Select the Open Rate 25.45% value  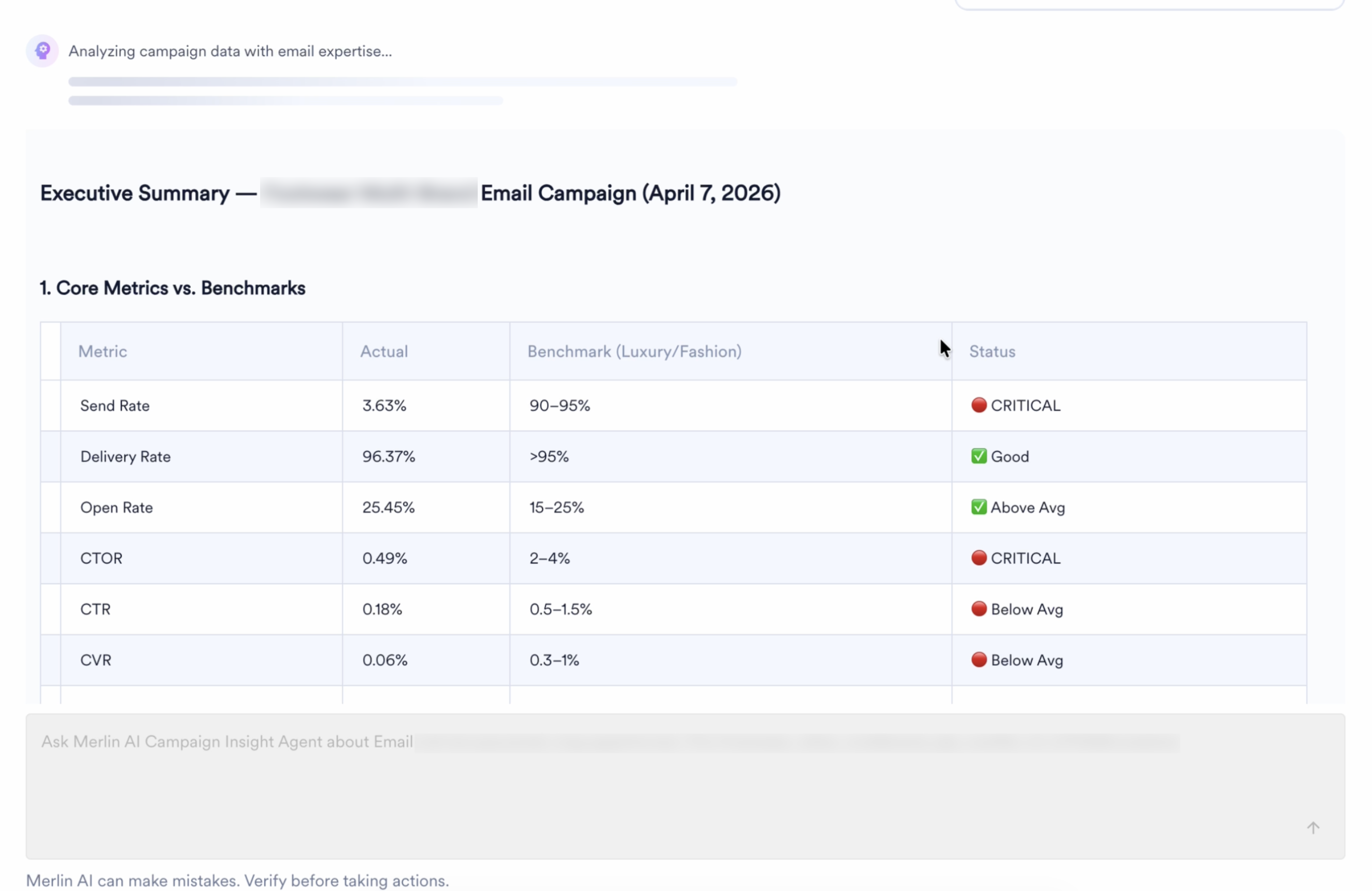388,507
